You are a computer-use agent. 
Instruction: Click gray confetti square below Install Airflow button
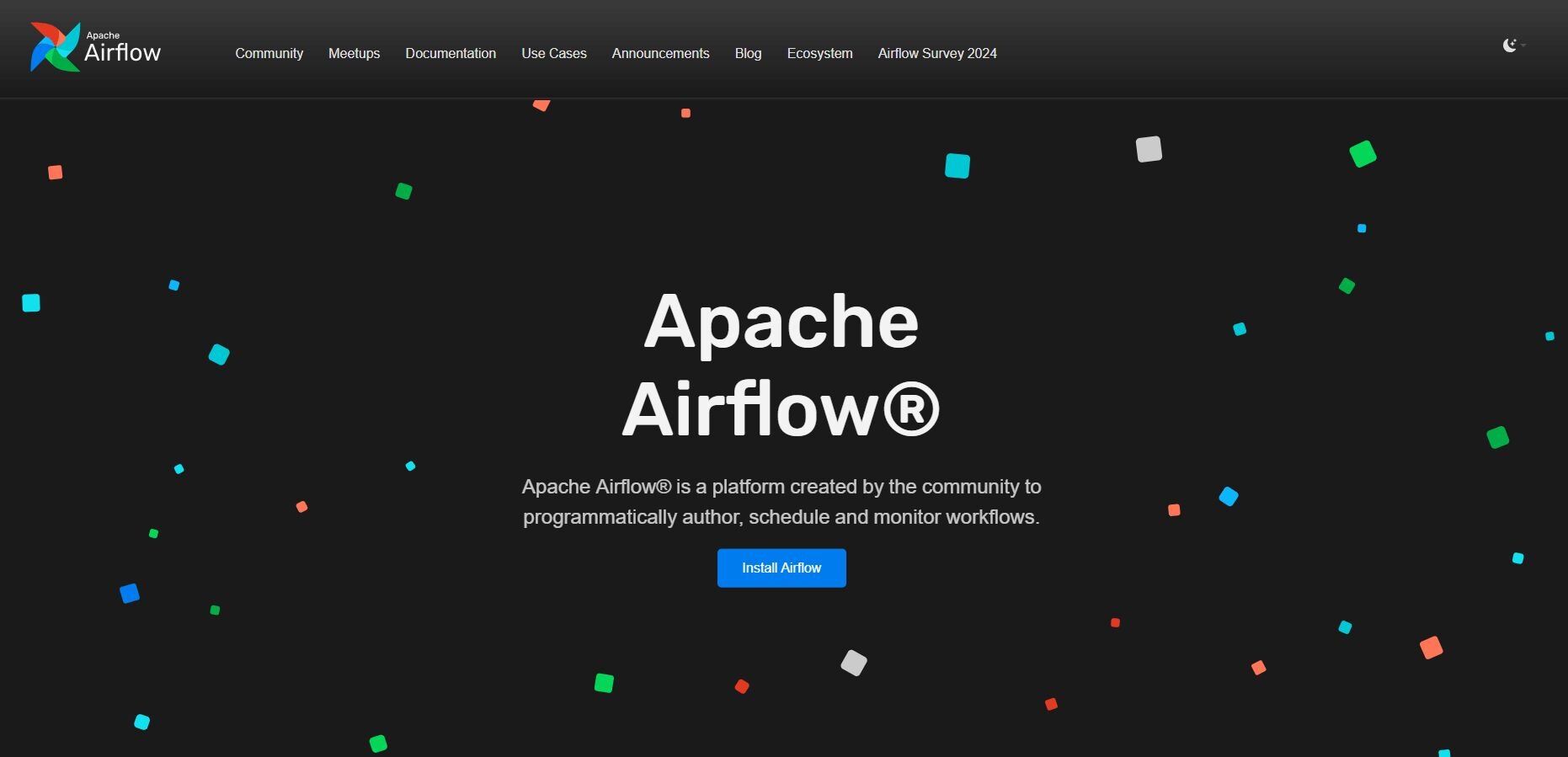[854, 663]
